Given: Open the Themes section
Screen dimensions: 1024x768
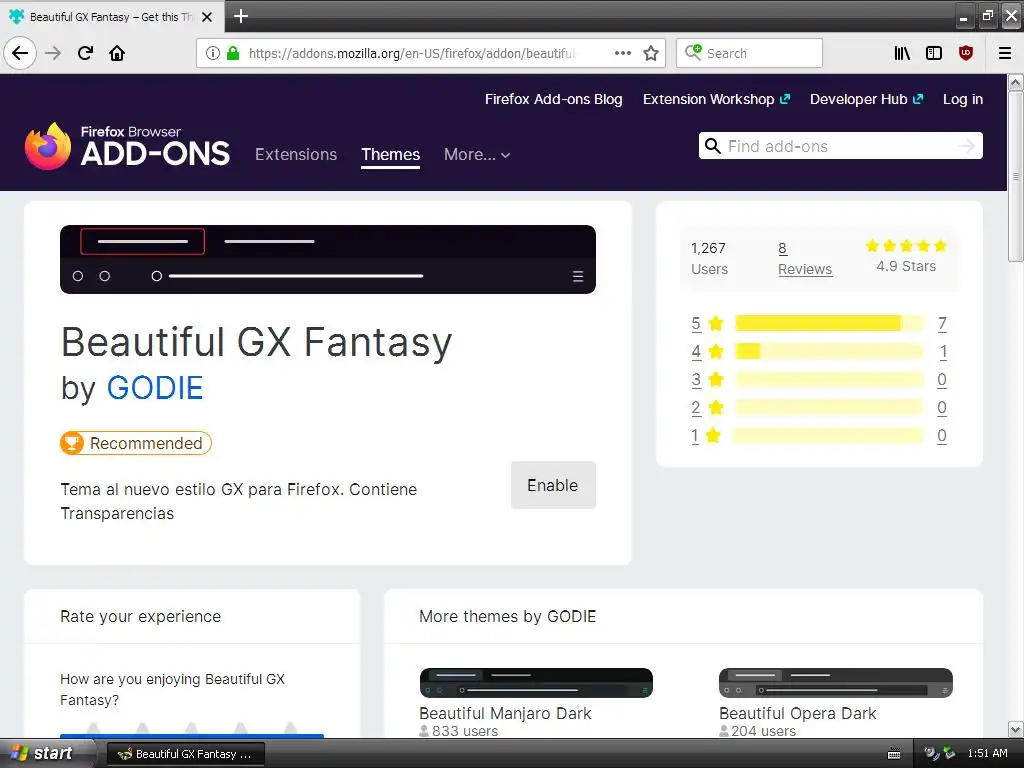Looking at the screenshot, I should (391, 154).
